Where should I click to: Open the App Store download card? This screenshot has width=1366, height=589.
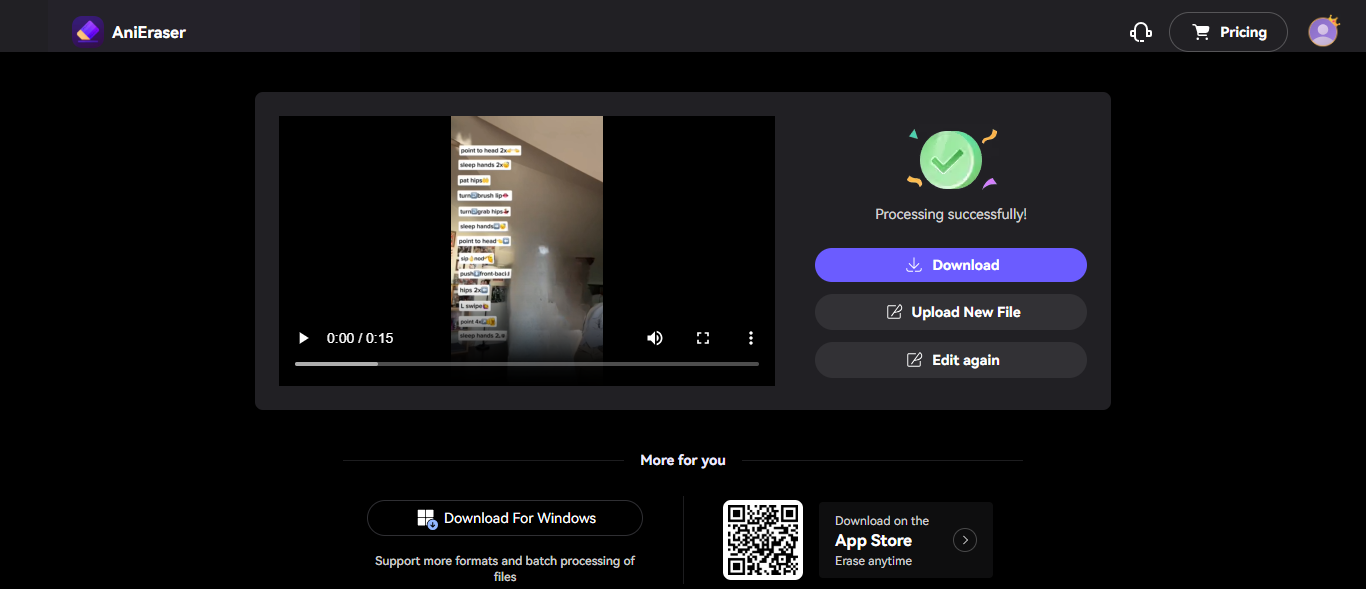(x=906, y=540)
